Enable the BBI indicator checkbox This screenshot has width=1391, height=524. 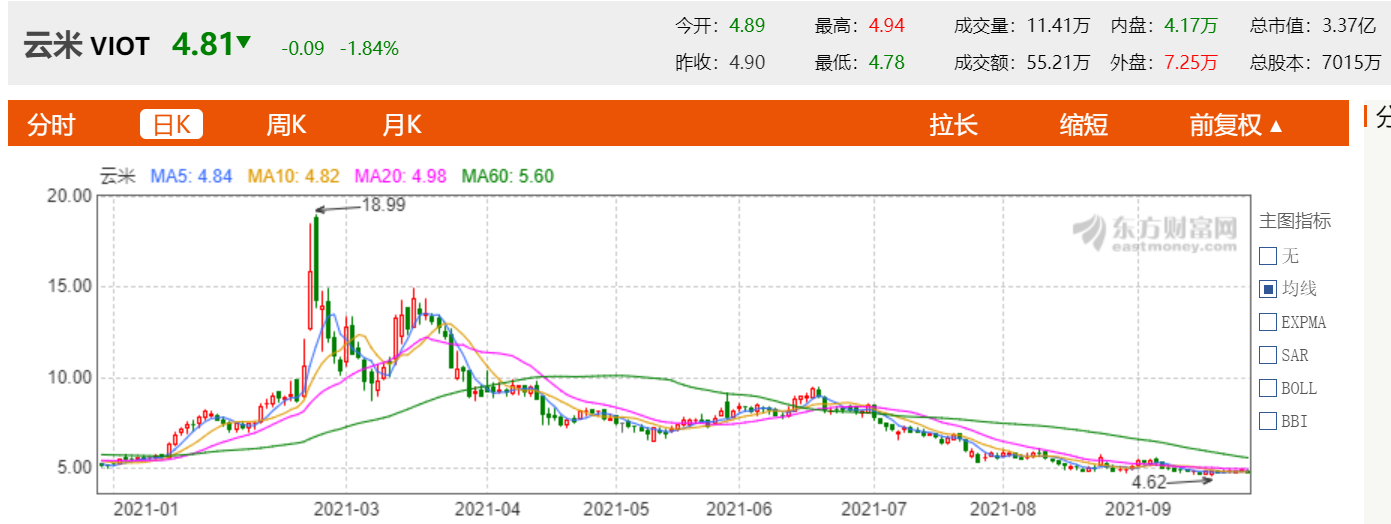[1268, 421]
